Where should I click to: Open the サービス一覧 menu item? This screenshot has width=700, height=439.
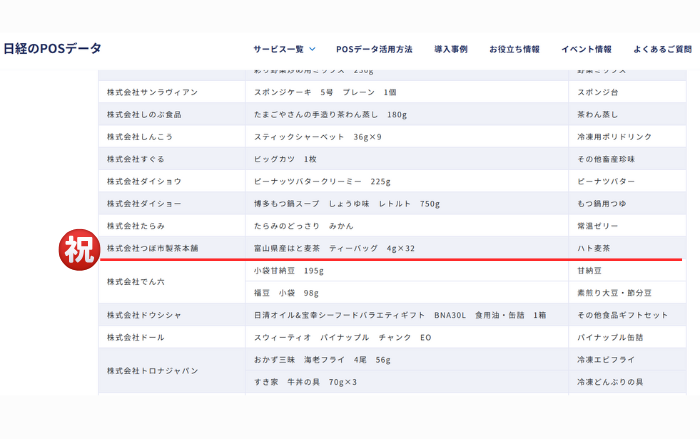279,49
